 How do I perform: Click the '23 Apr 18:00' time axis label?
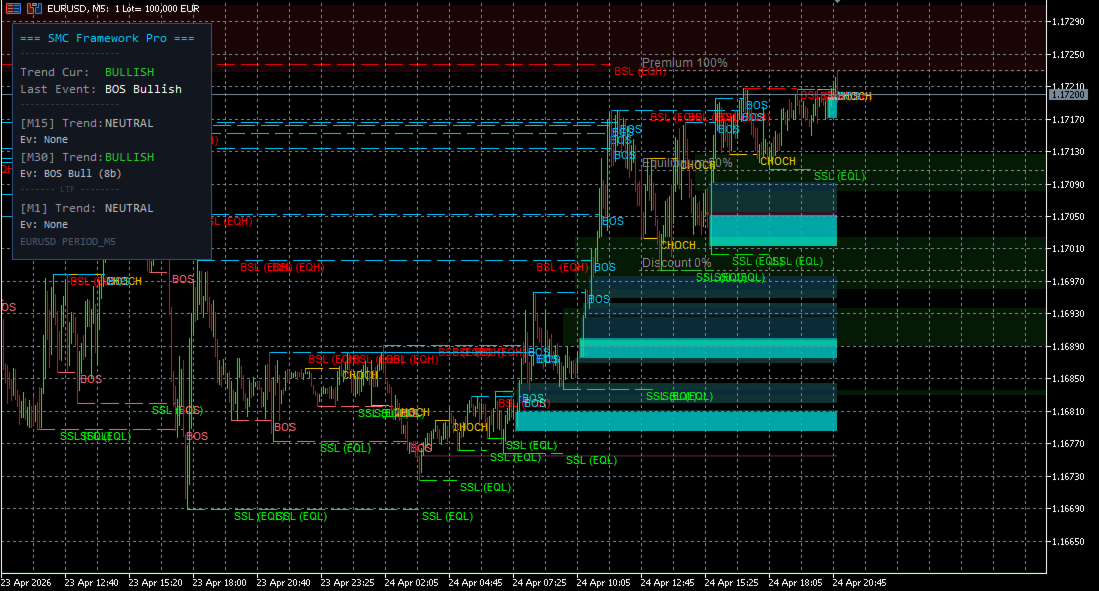pos(219,583)
